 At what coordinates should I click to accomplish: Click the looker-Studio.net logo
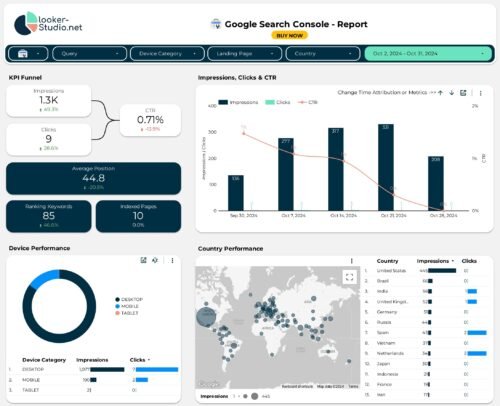pyautogui.click(x=48, y=23)
